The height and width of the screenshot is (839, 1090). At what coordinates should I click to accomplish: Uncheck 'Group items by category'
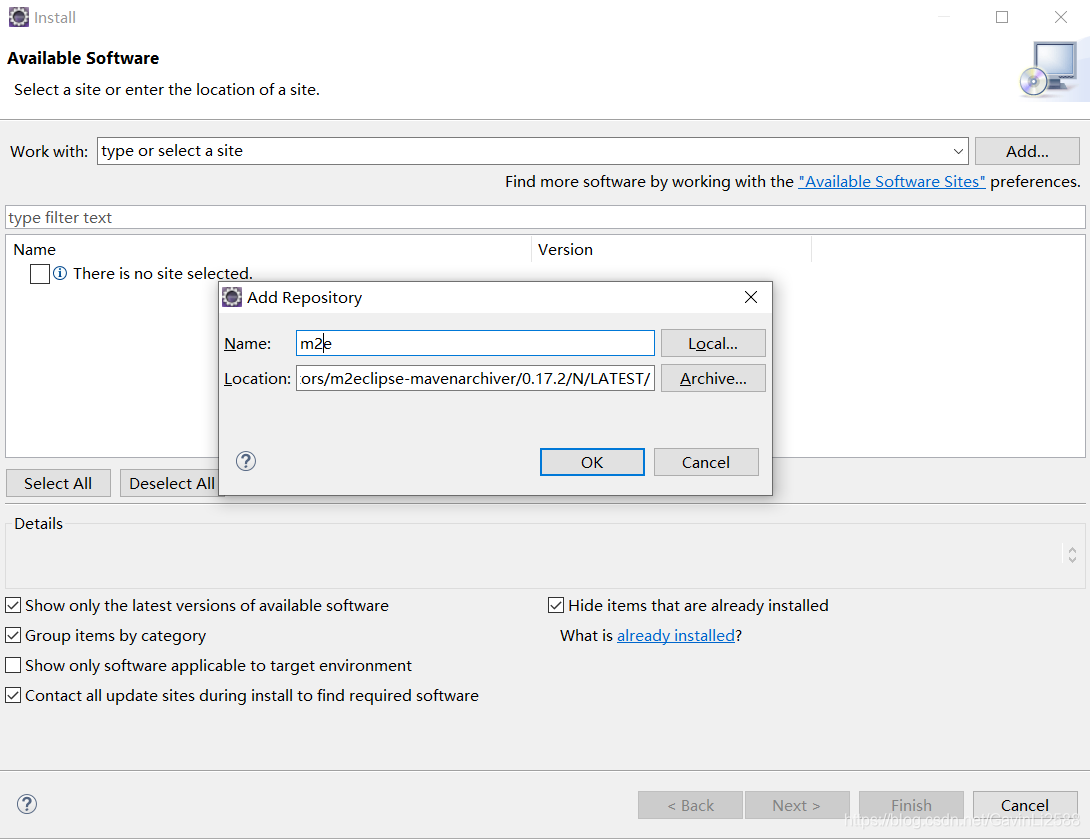click(x=13, y=634)
